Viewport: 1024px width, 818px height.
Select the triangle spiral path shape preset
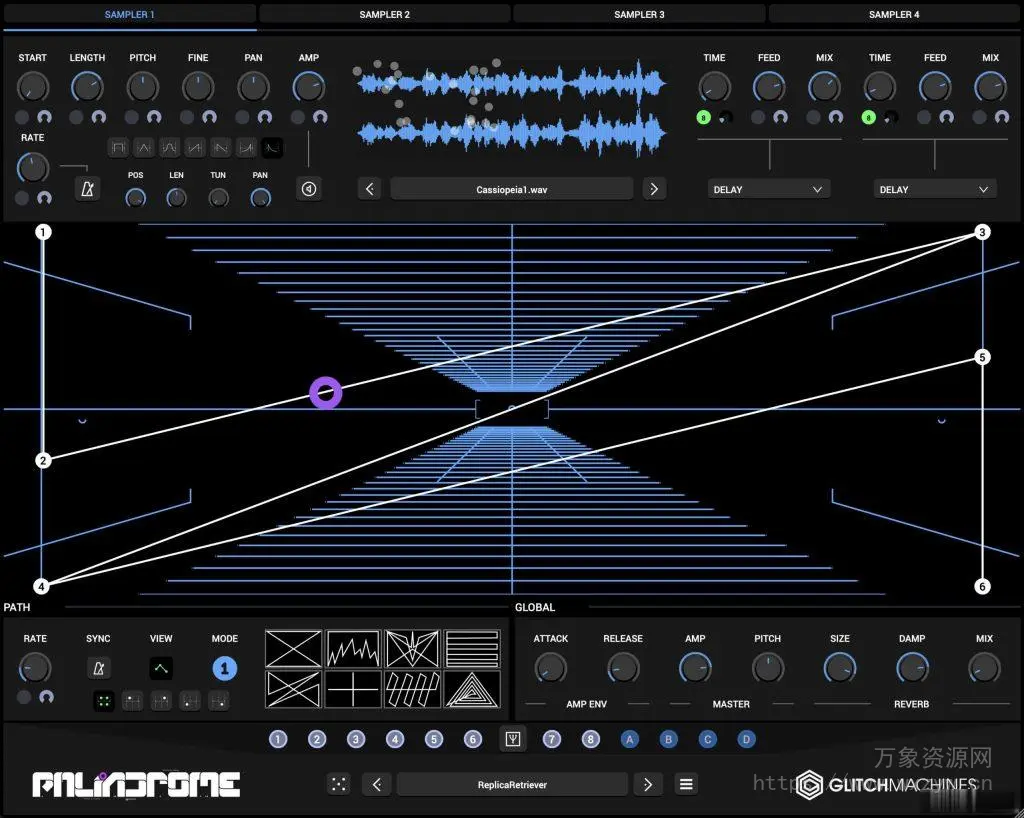[472, 690]
